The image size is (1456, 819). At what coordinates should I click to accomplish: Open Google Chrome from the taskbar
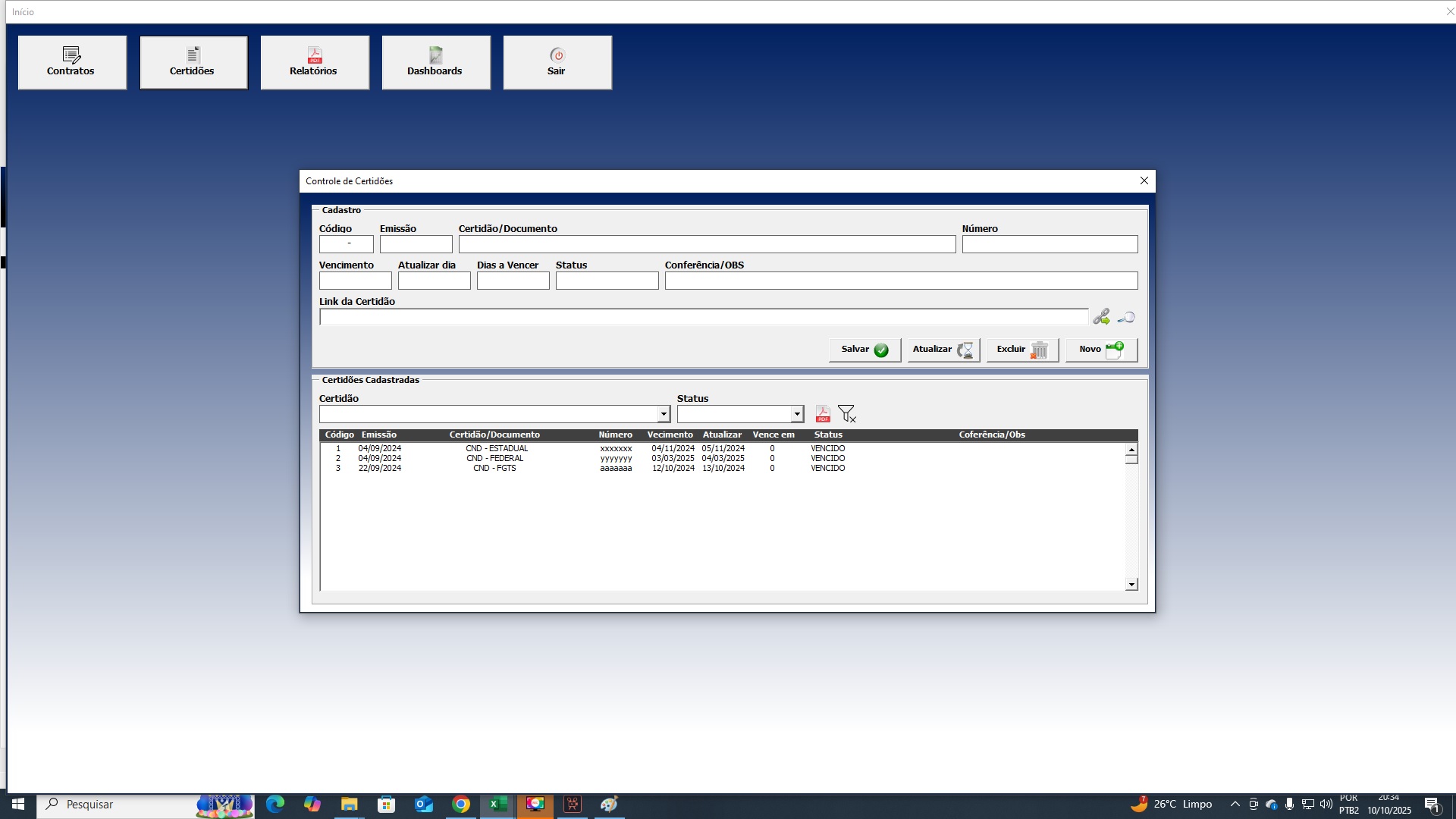tap(461, 805)
